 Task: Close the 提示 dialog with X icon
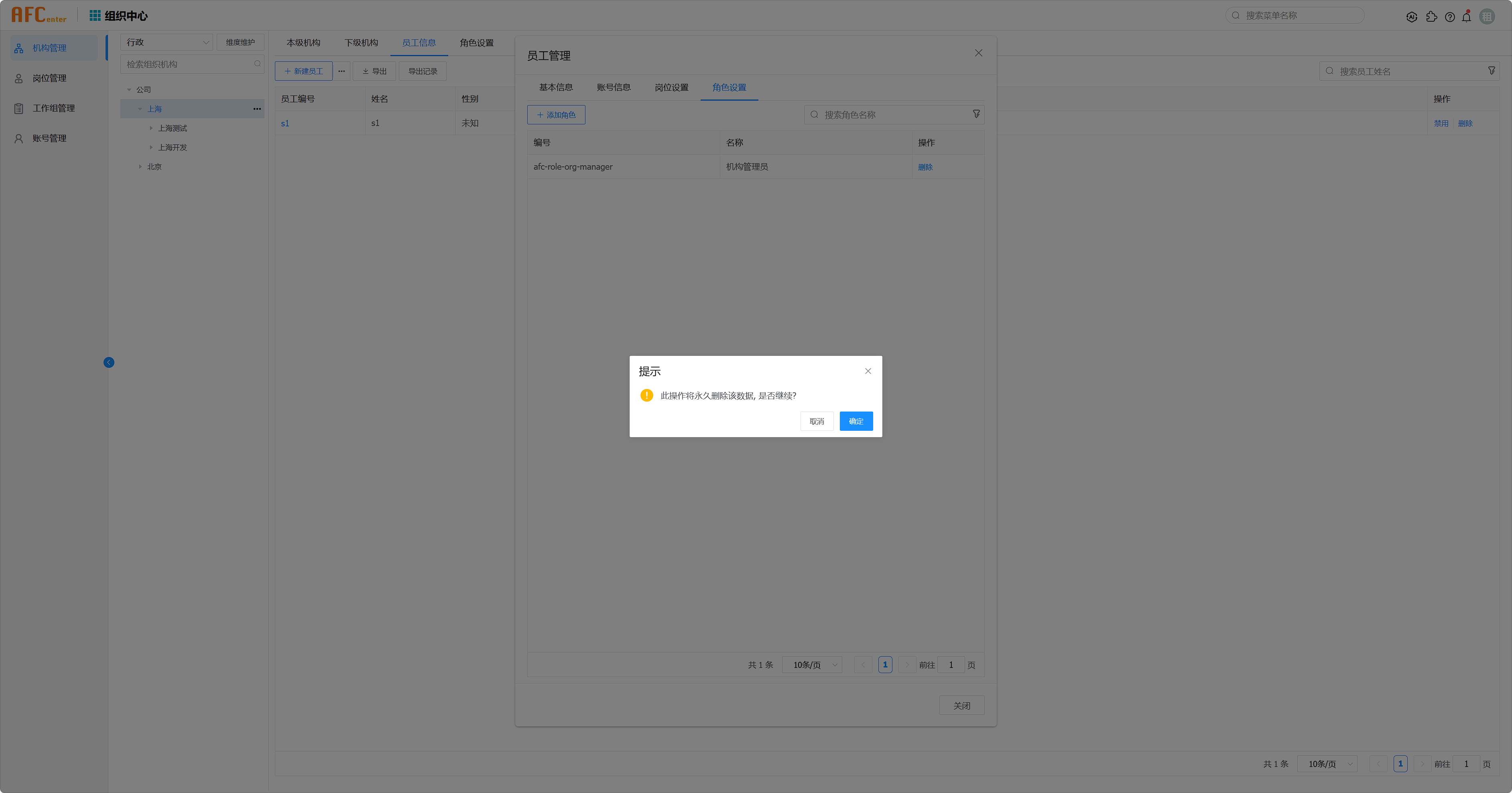(868, 371)
